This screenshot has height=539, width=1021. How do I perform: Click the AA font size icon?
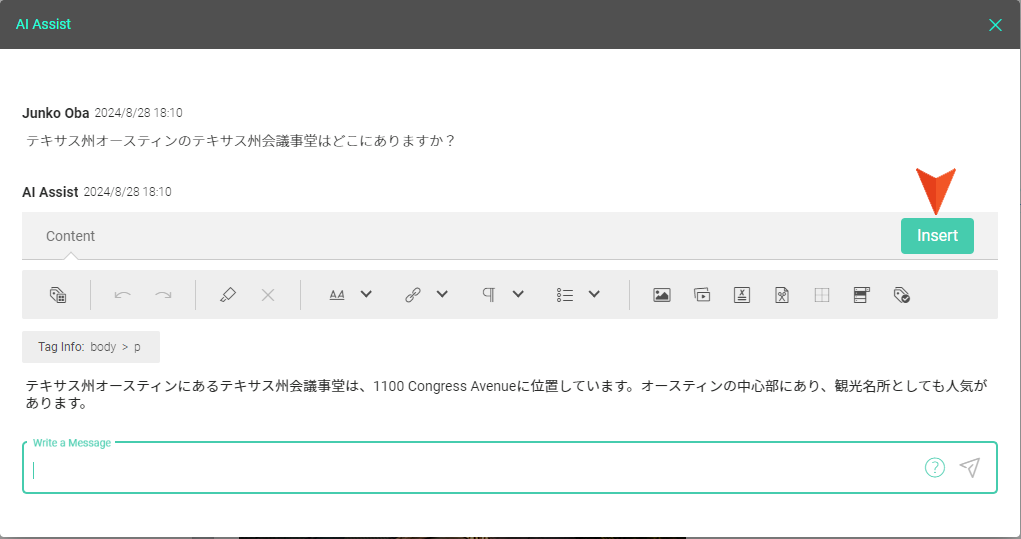pyautogui.click(x=337, y=295)
